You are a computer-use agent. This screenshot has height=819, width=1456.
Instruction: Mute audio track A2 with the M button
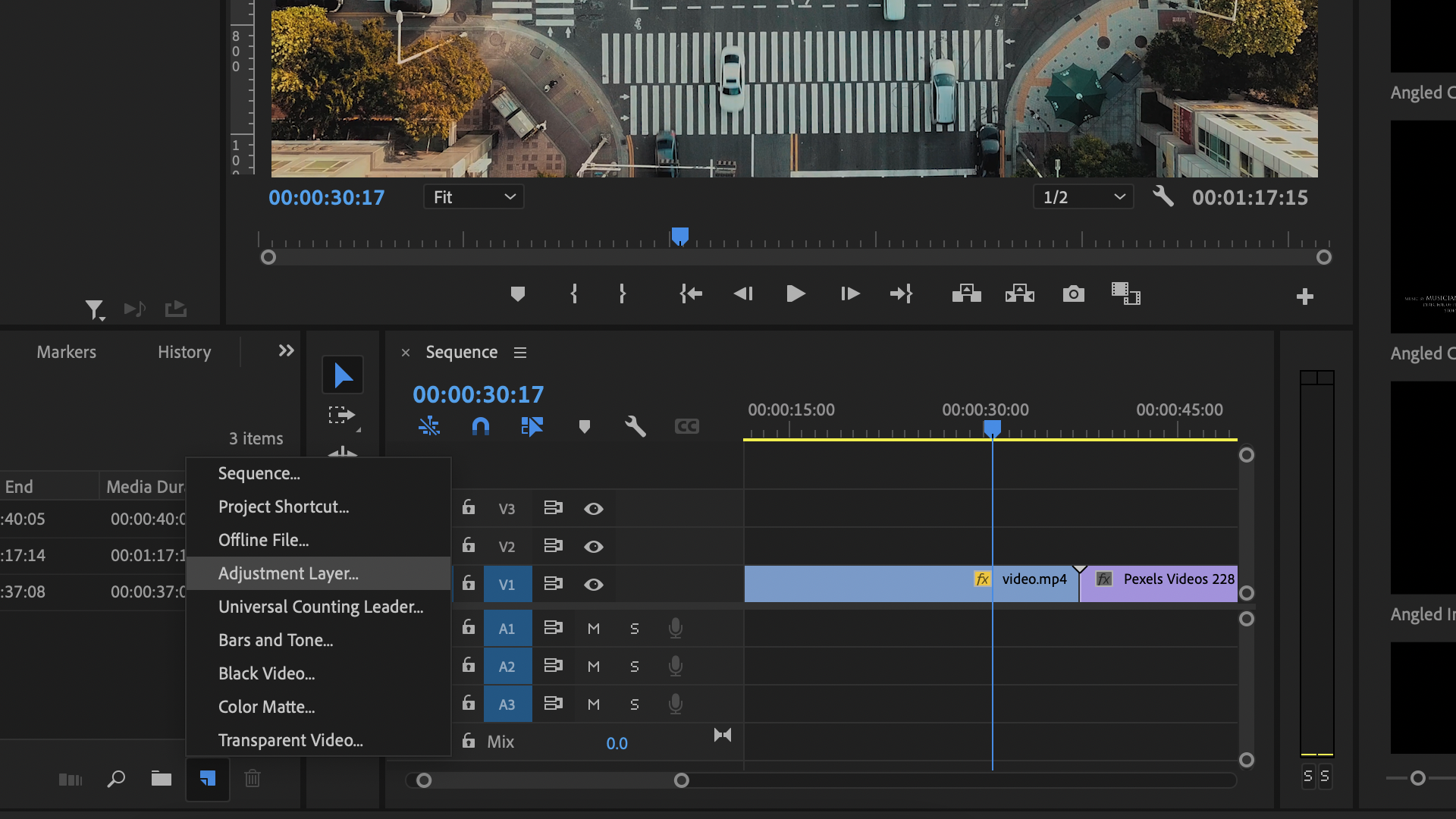pos(594,665)
